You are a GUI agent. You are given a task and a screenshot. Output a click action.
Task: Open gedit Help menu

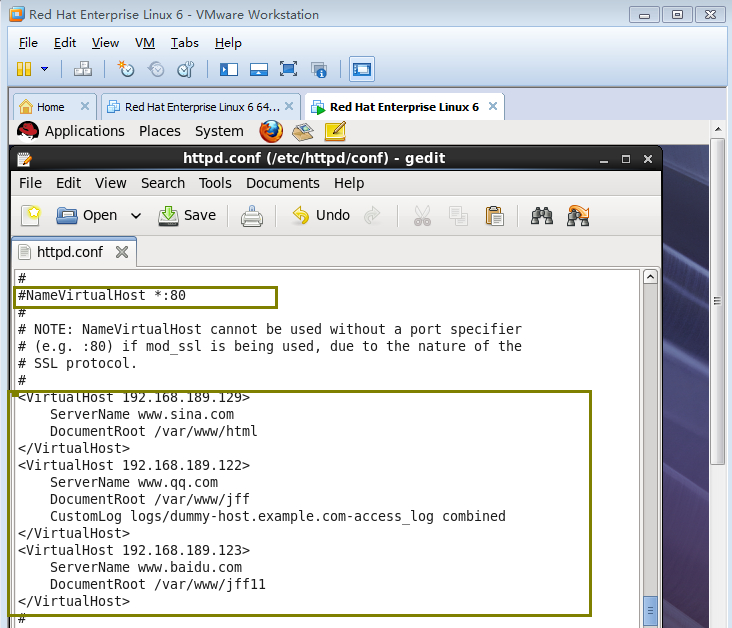click(x=349, y=183)
